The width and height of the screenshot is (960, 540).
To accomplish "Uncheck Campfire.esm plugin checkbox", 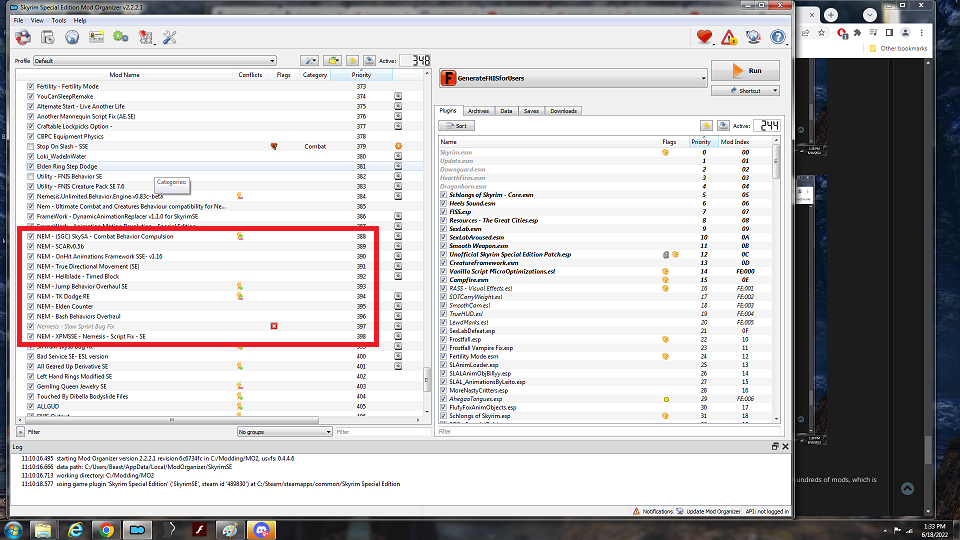I will tap(444, 280).
